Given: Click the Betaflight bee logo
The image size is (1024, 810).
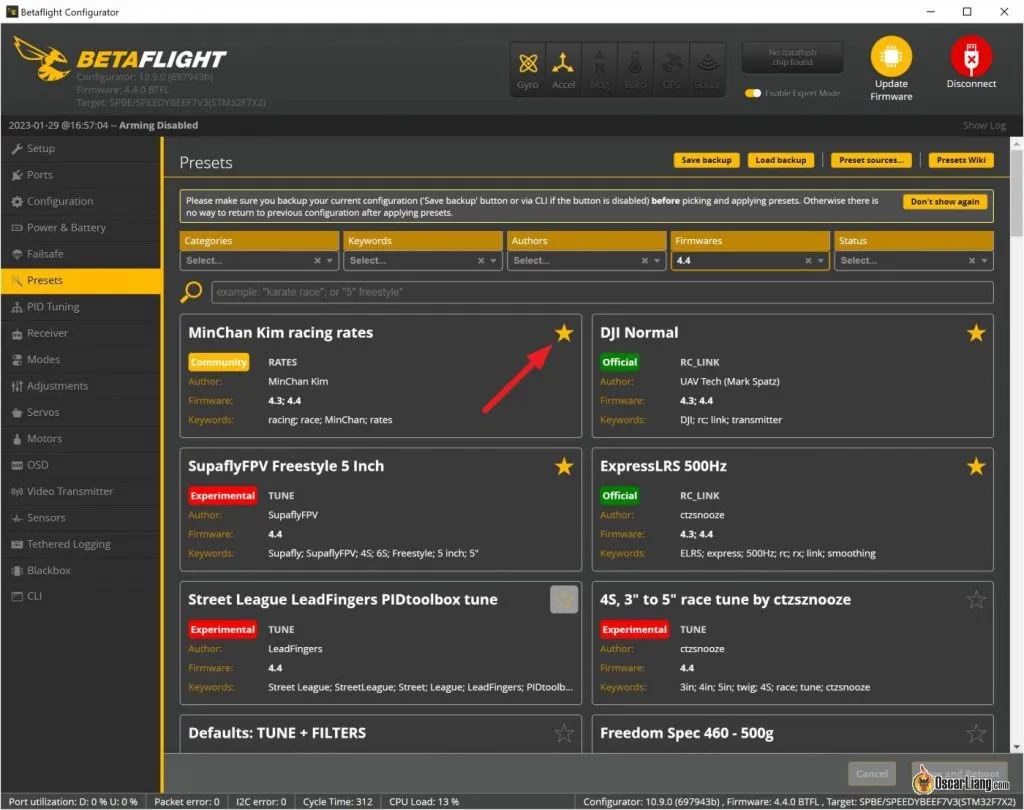Looking at the screenshot, I should point(42,59).
